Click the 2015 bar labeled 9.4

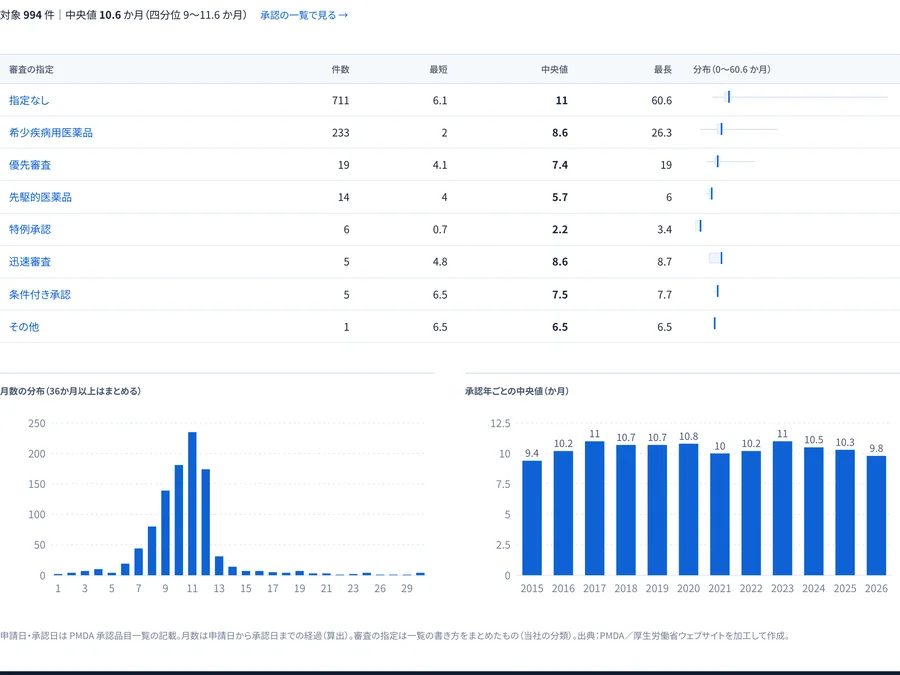pos(532,518)
